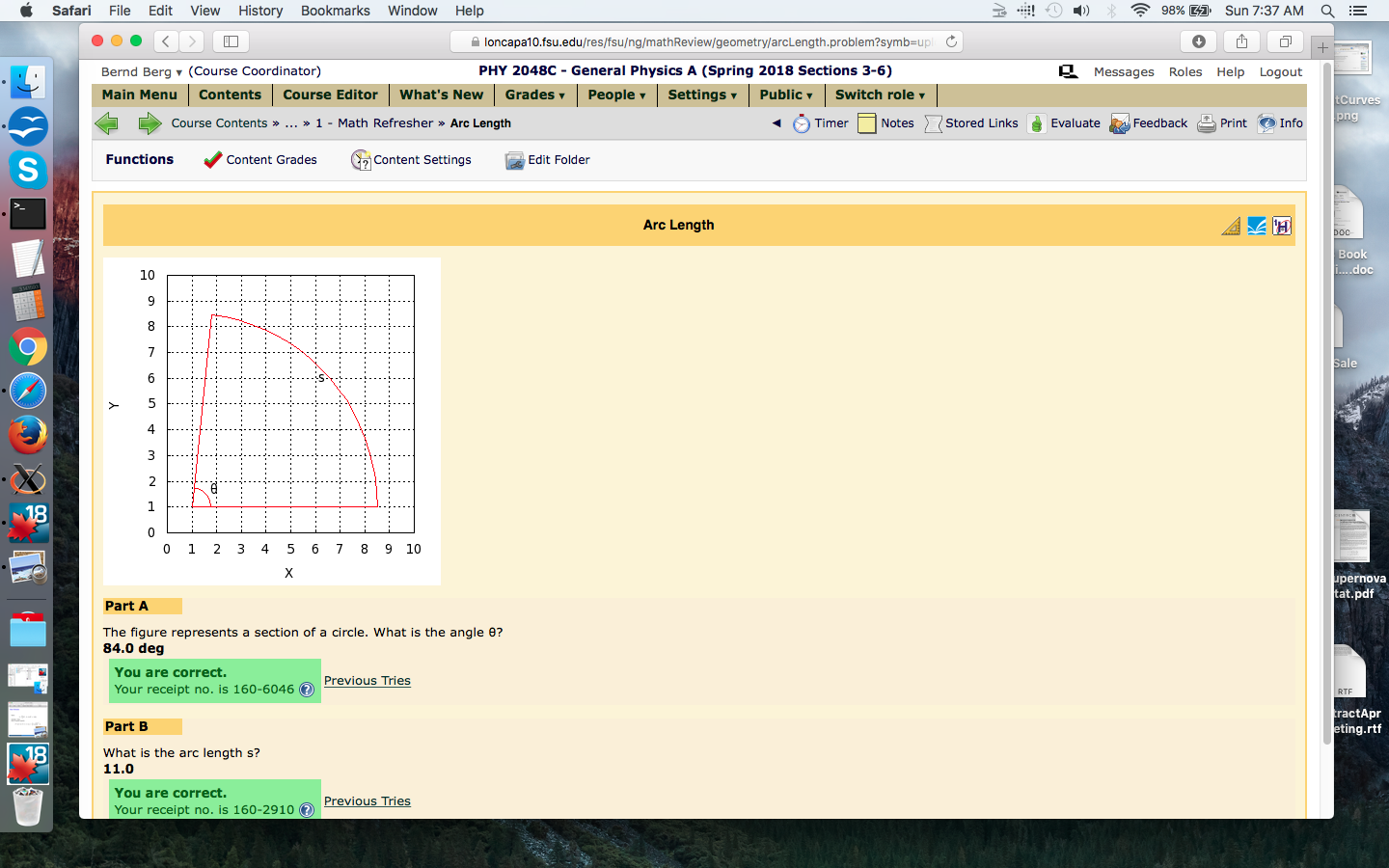Click the Messages link
The image size is (1389, 868).
point(1124,71)
